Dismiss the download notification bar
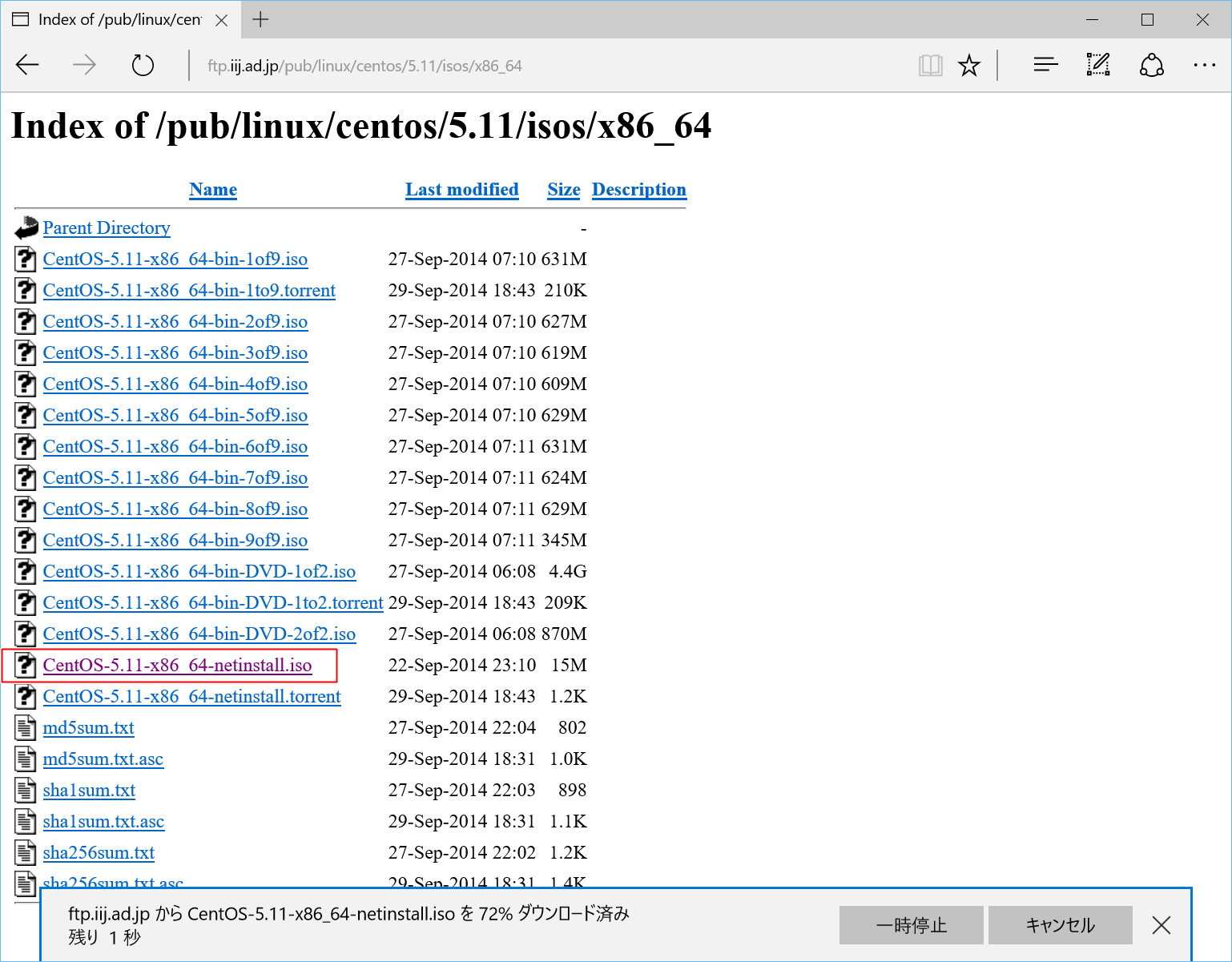The height and width of the screenshot is (962, 1232). tap(1162, 925)
